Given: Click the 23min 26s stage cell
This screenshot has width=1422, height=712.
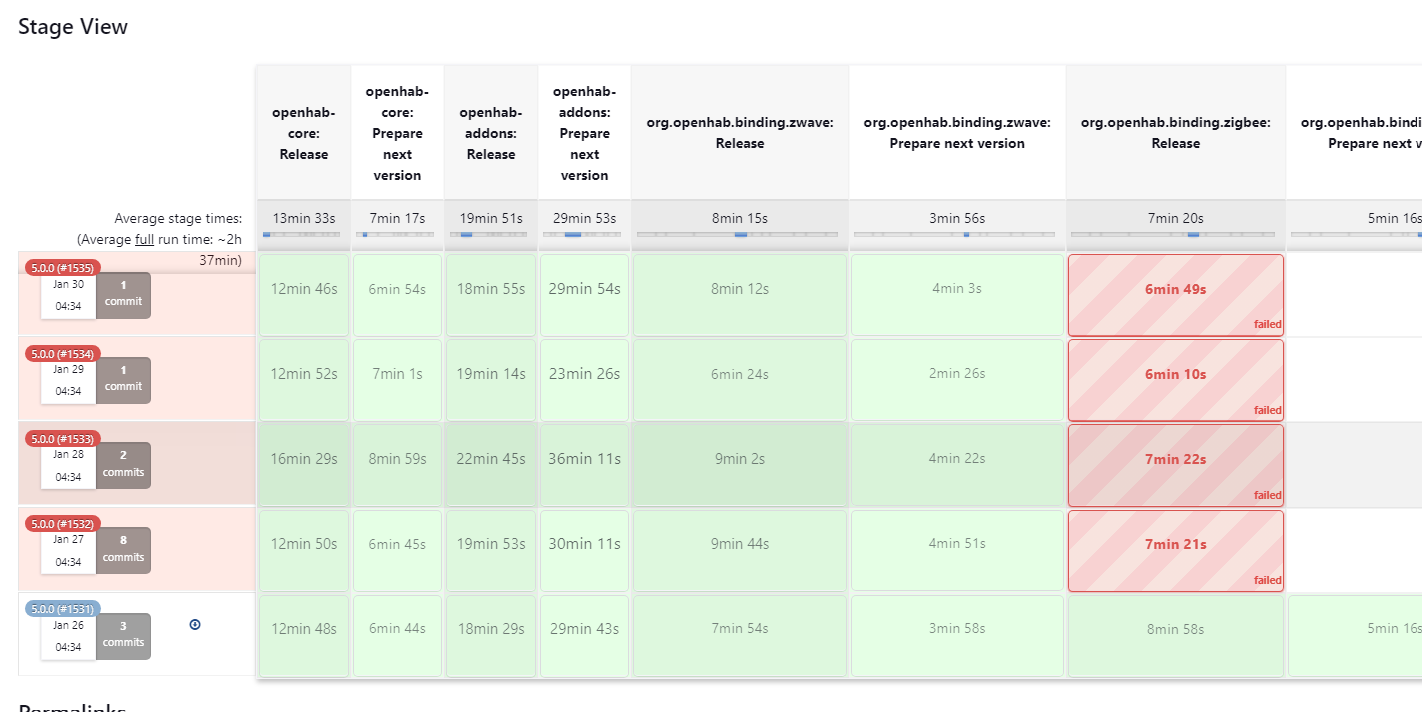Looking at the screenshot, I should click(584, 380).
